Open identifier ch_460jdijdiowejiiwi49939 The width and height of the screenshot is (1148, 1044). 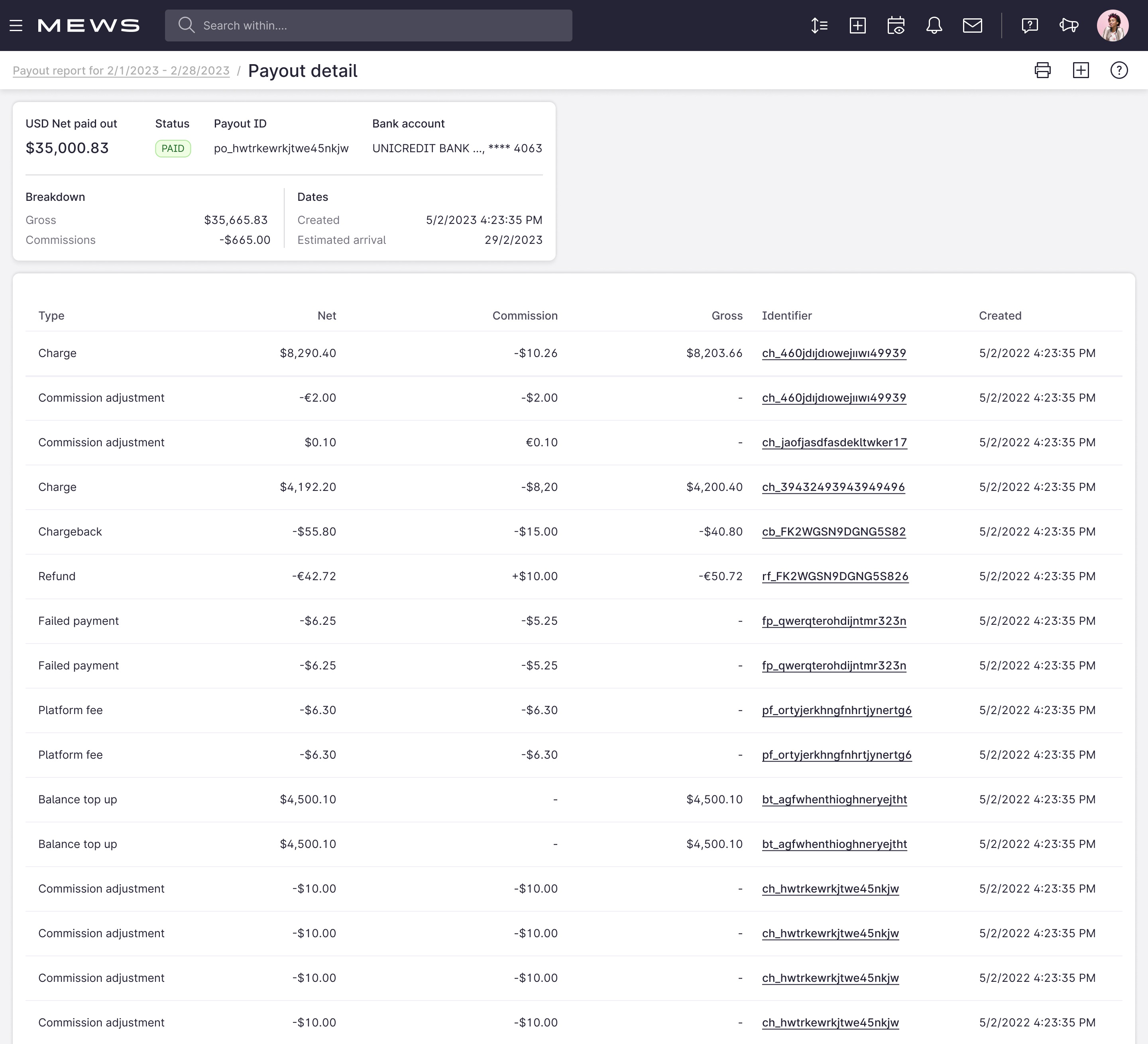click(x=833, y=353)
